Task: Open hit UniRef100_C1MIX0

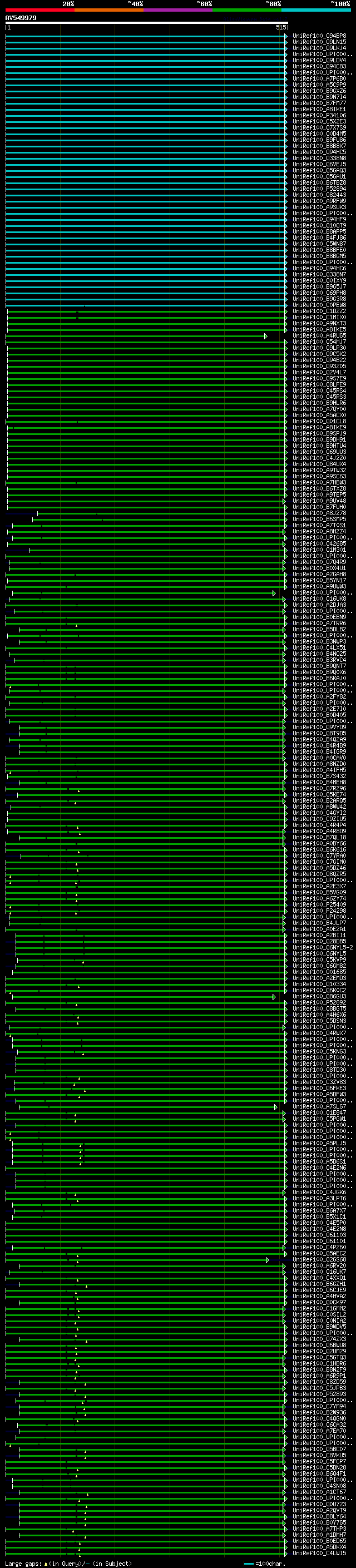Action: 319,317
